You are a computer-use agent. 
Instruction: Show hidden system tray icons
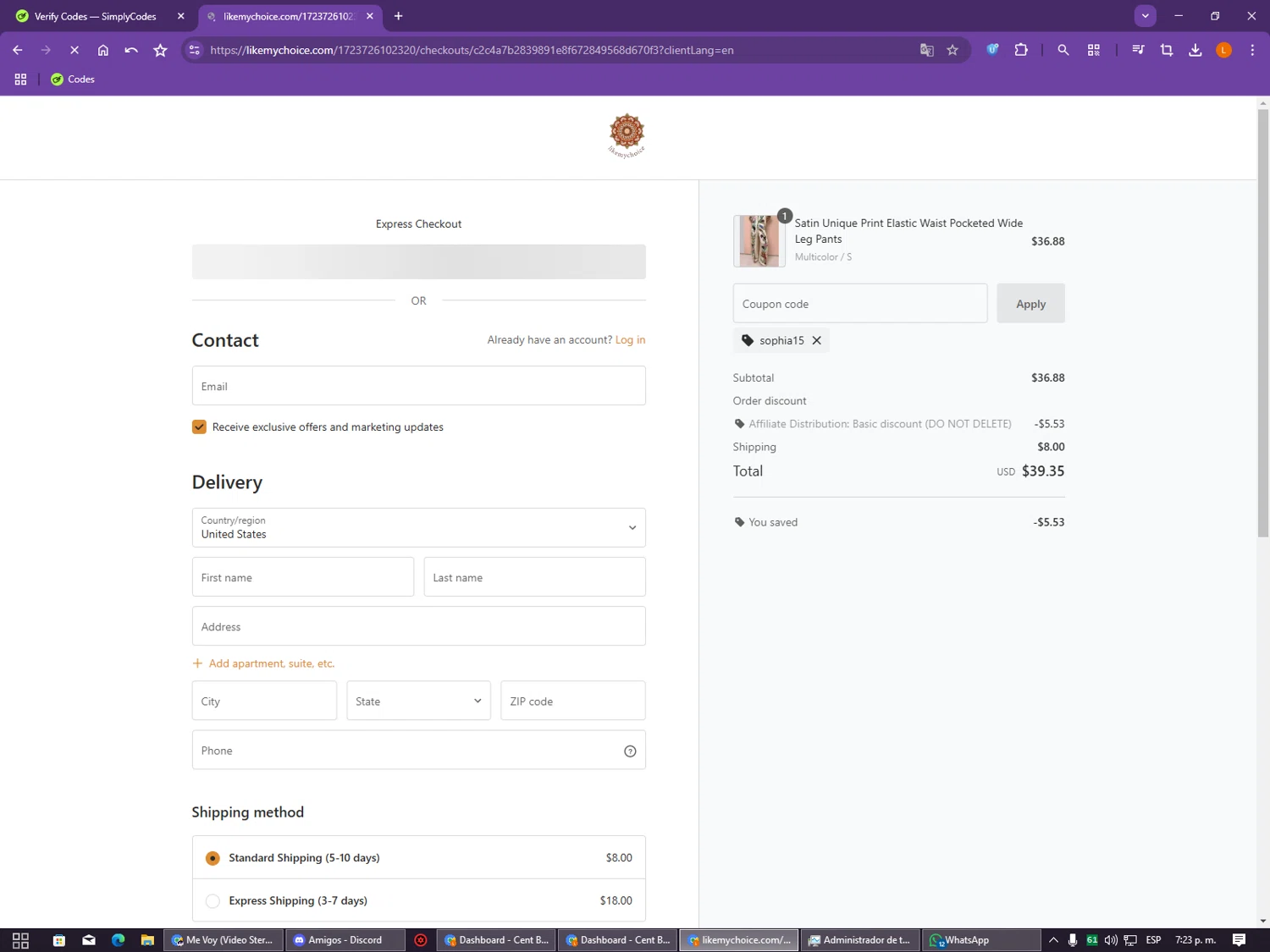coord(1053,940)
